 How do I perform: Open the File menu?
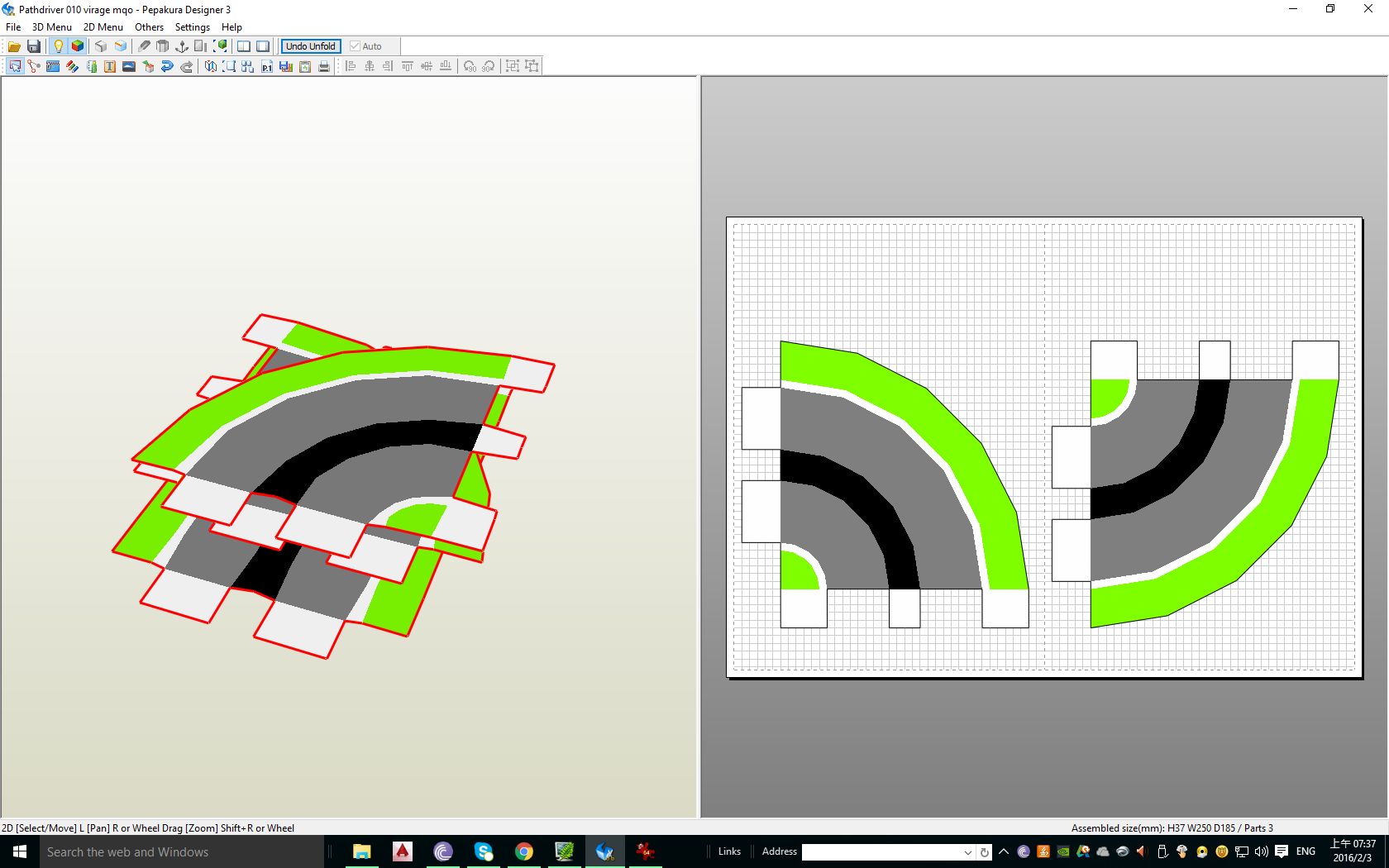(x=13, y=27)
